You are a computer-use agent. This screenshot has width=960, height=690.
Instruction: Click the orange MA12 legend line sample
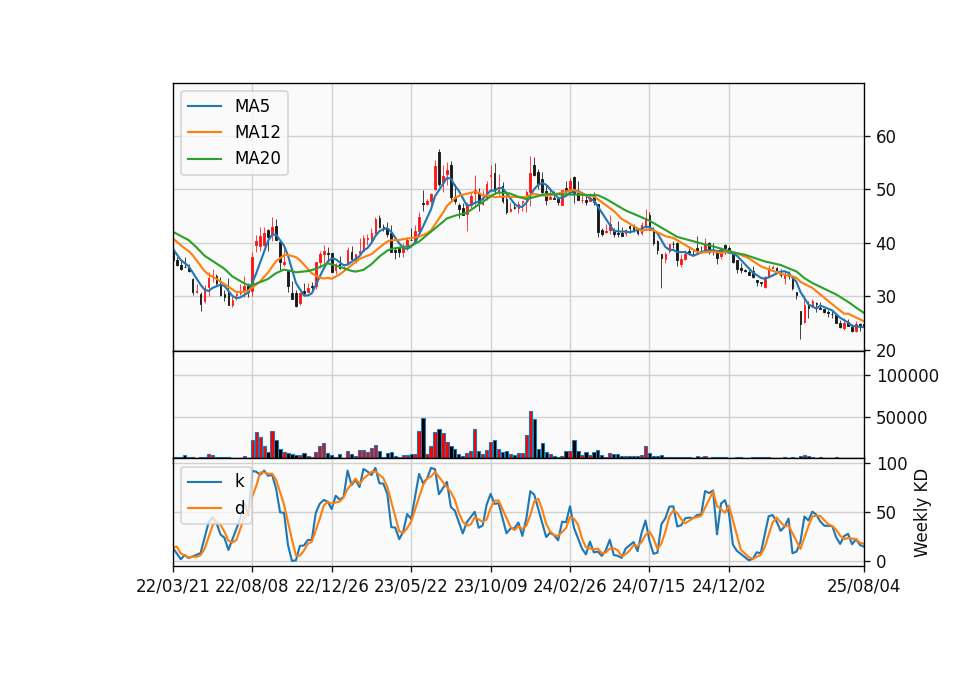tap(204, 132)
